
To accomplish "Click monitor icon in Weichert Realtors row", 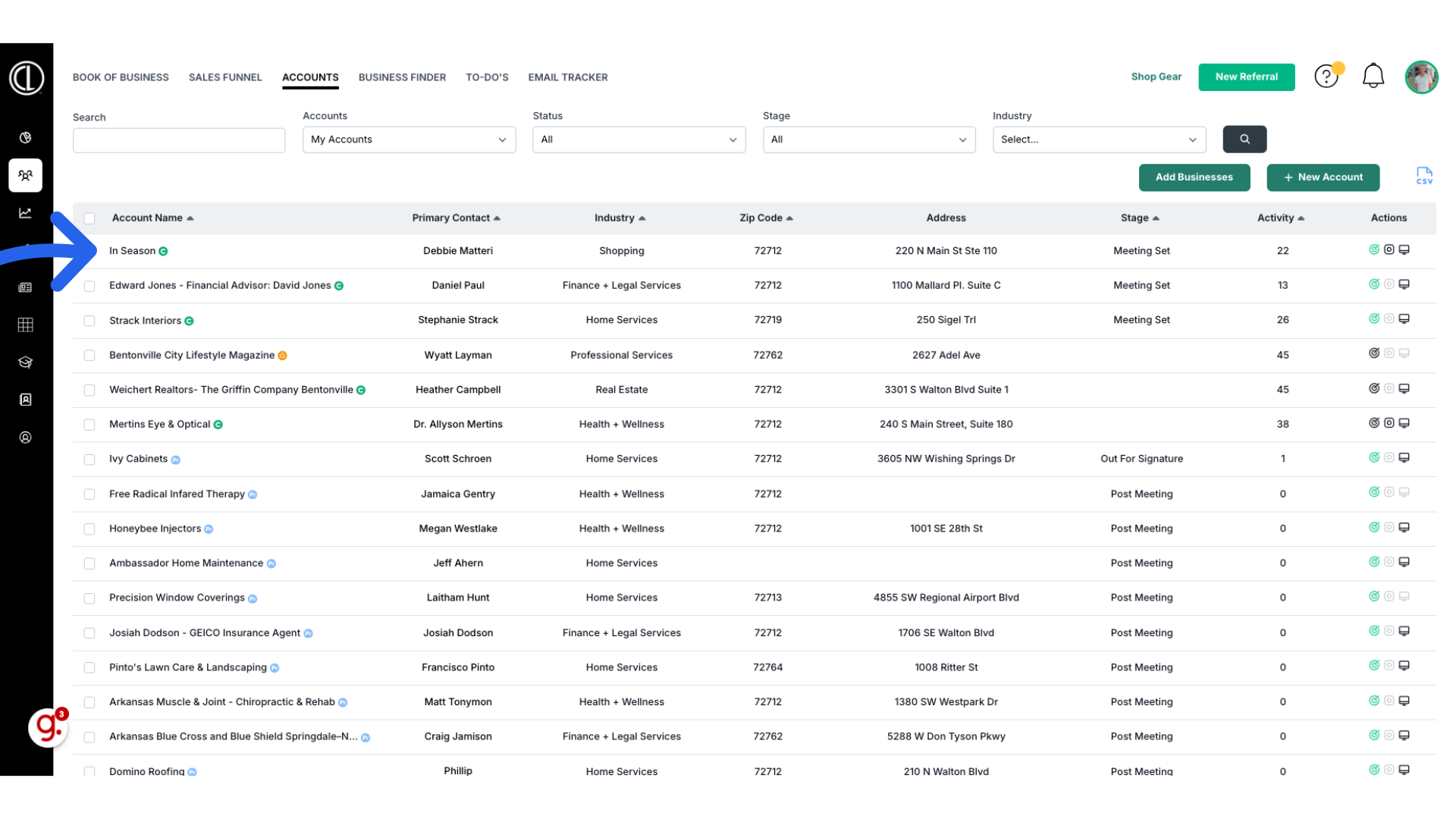I will [1404, 388].
